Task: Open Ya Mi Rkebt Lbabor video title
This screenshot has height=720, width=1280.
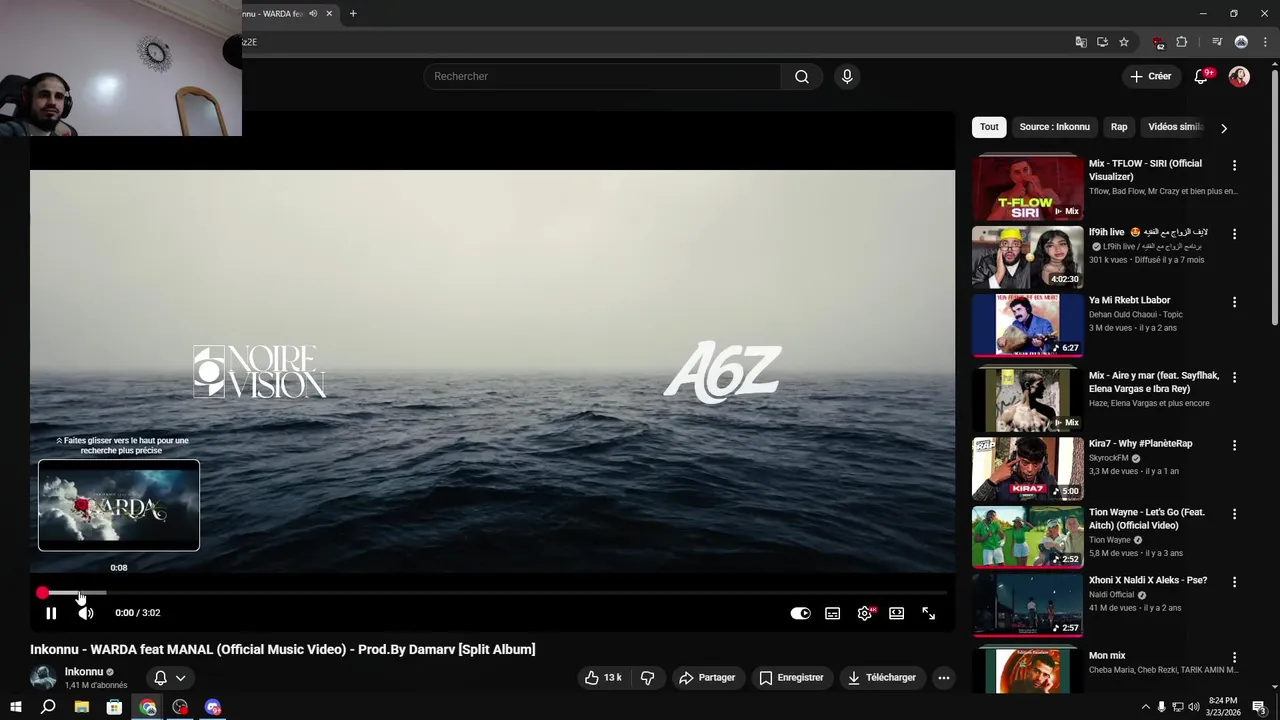Action: coord(1129,300)
